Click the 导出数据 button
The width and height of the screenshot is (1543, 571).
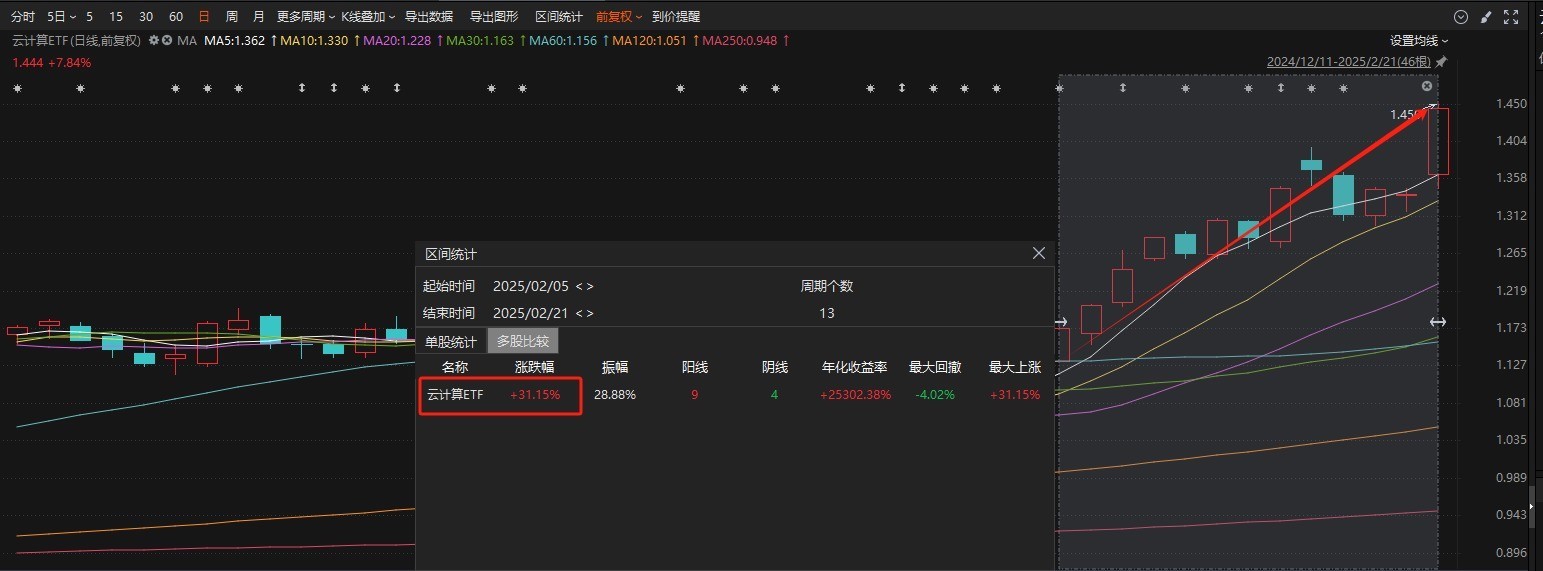[428, 17]
